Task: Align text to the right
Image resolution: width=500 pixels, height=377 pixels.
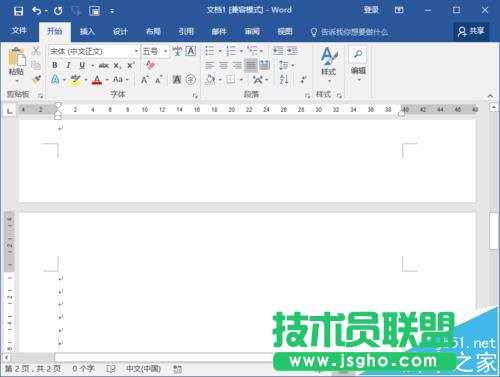Action: (x=237, y=65)
